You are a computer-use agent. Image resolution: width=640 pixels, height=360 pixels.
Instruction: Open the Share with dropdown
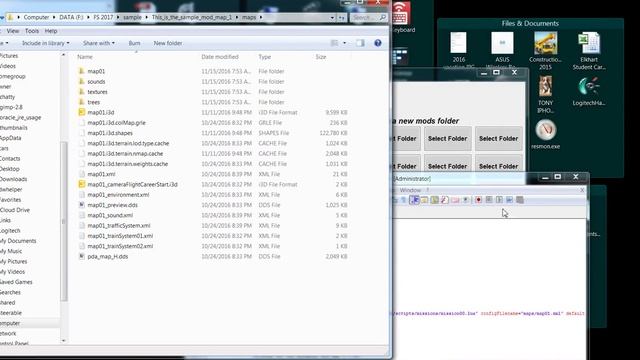pos(99,43)
